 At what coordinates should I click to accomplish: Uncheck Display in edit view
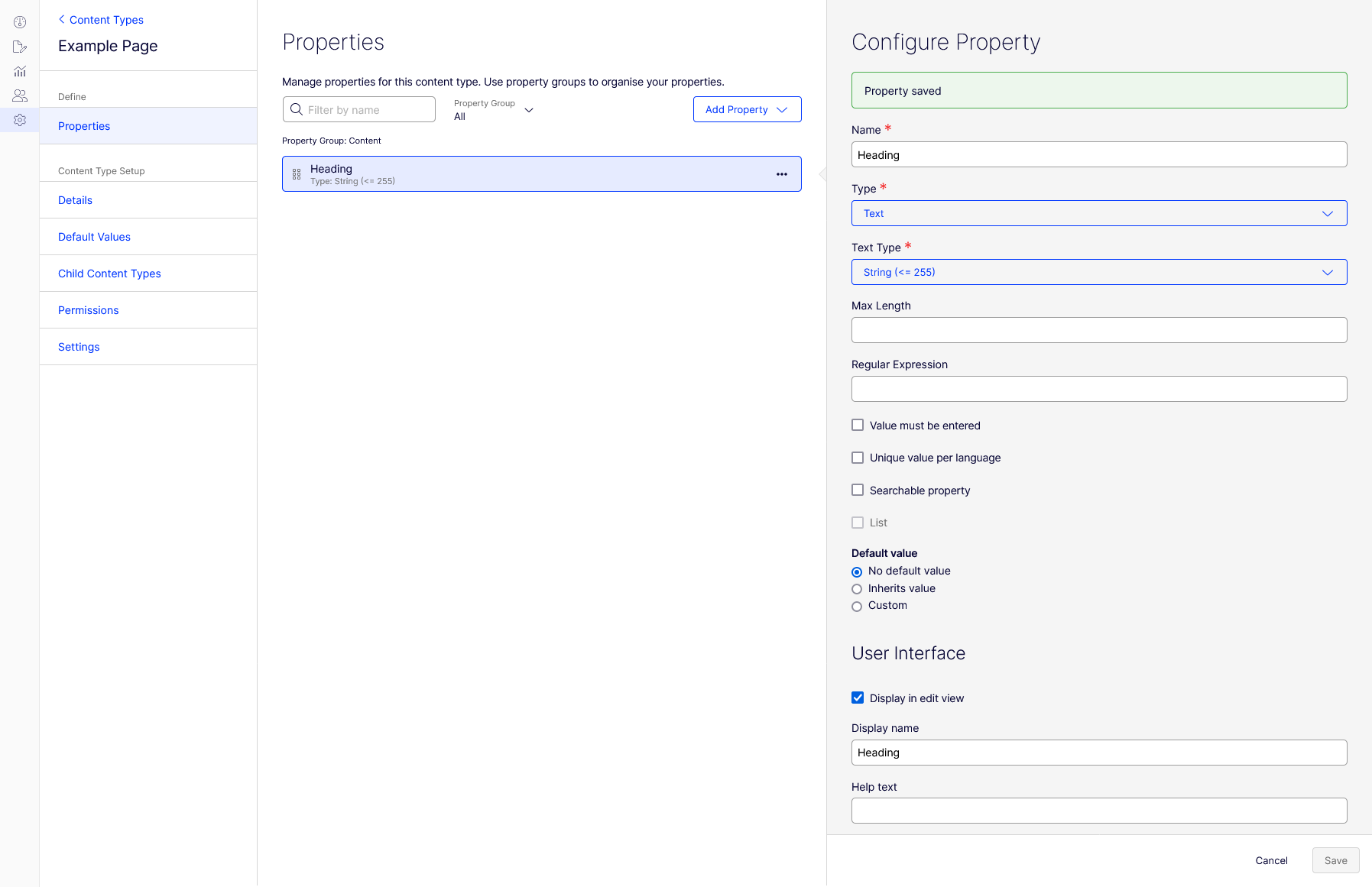(858, 698)
